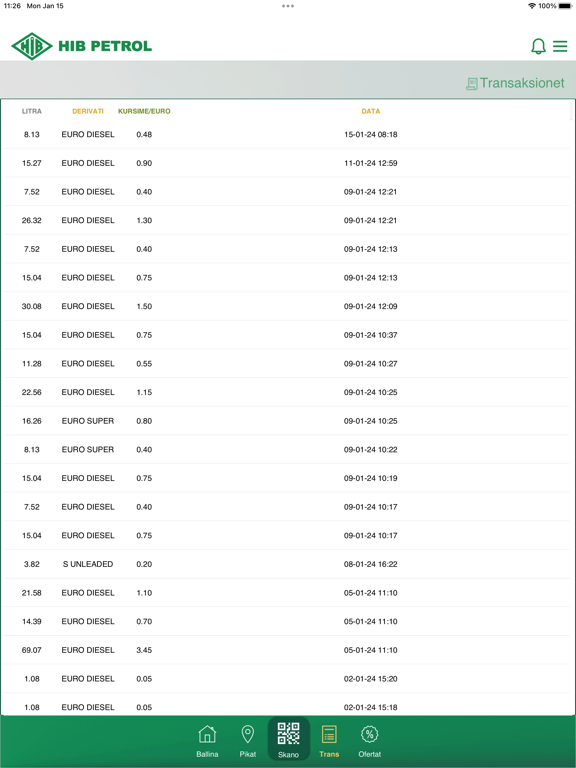
Task: Tap the DERIVATI column header
Action: point(88,111)
